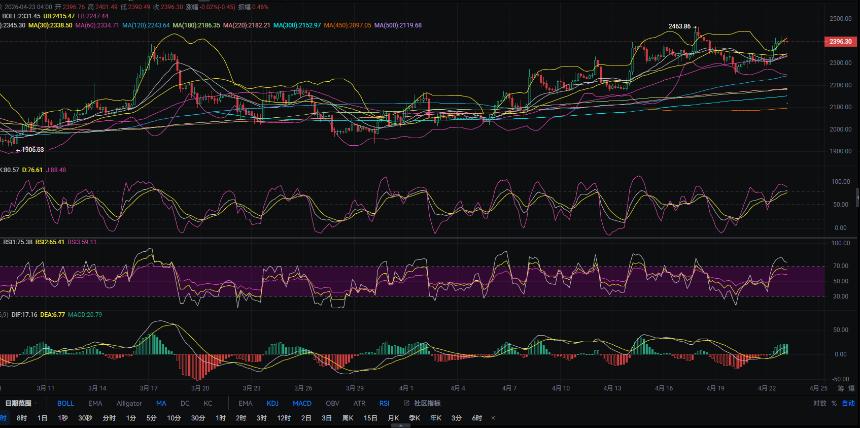Click the MA(500):2119.68 legend value
Image resolution: width=860 pixels, height=428 pixels.
click(398, 25)
